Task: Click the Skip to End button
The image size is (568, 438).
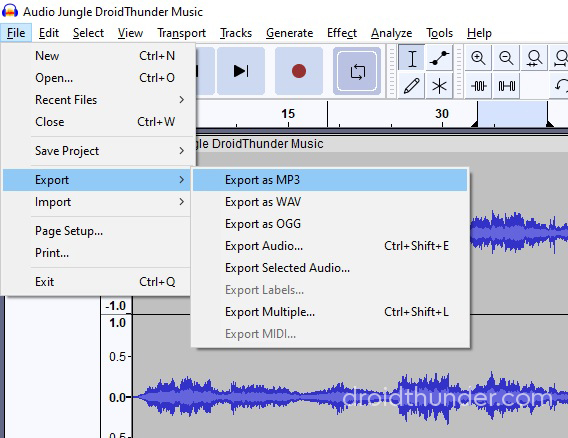Action: (241, 71)
